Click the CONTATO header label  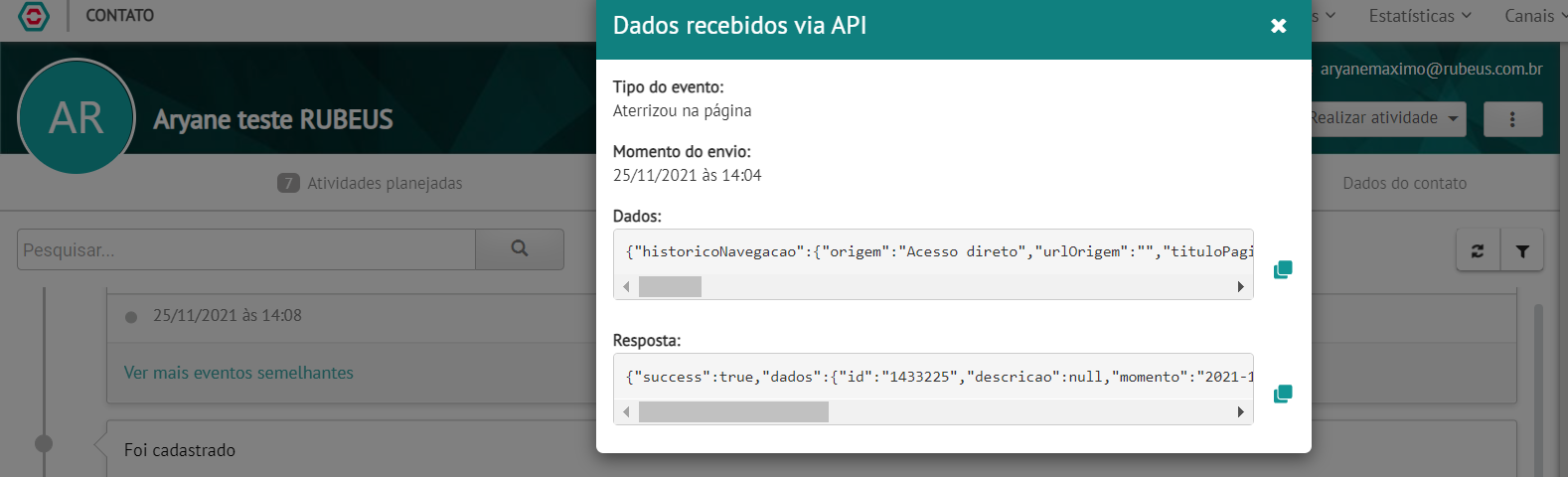pos(120,15)
